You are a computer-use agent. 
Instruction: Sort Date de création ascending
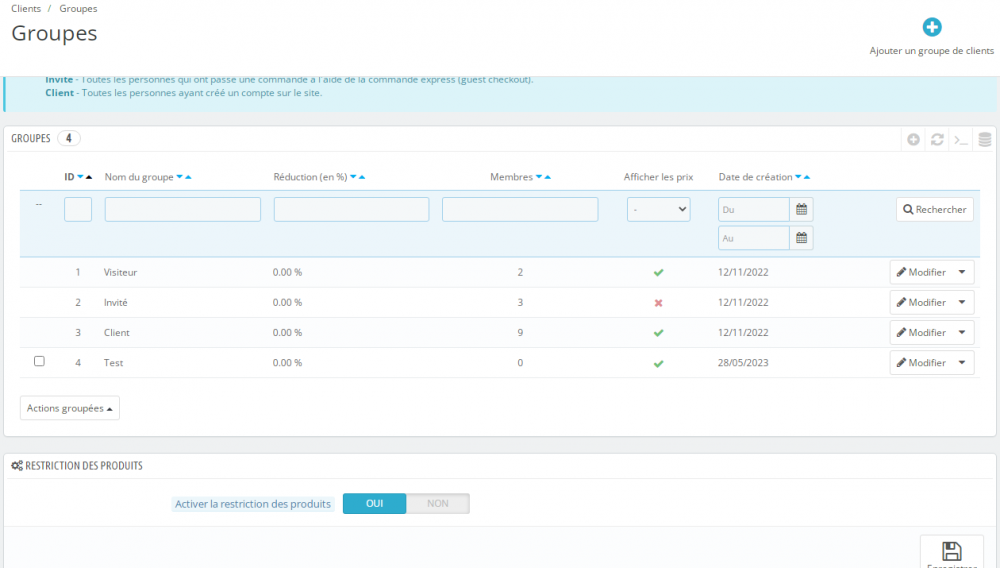(x=807, y=177)
